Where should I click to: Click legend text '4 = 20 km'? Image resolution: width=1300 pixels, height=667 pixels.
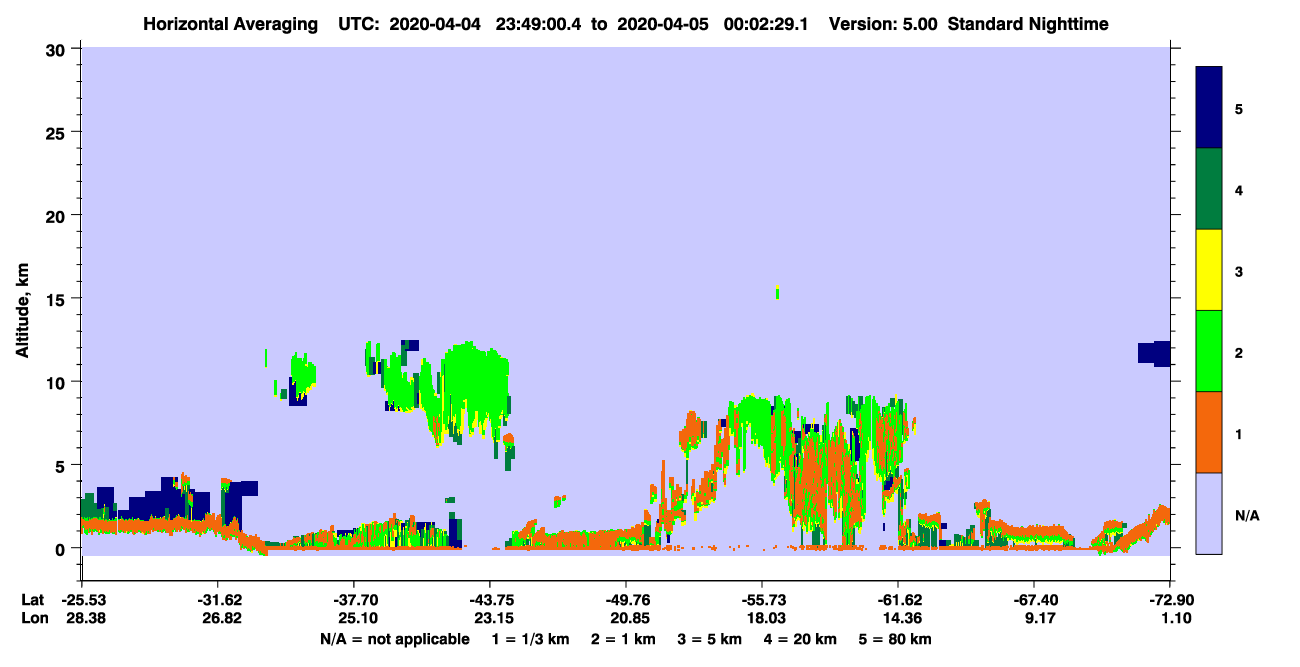coord(802,639)
